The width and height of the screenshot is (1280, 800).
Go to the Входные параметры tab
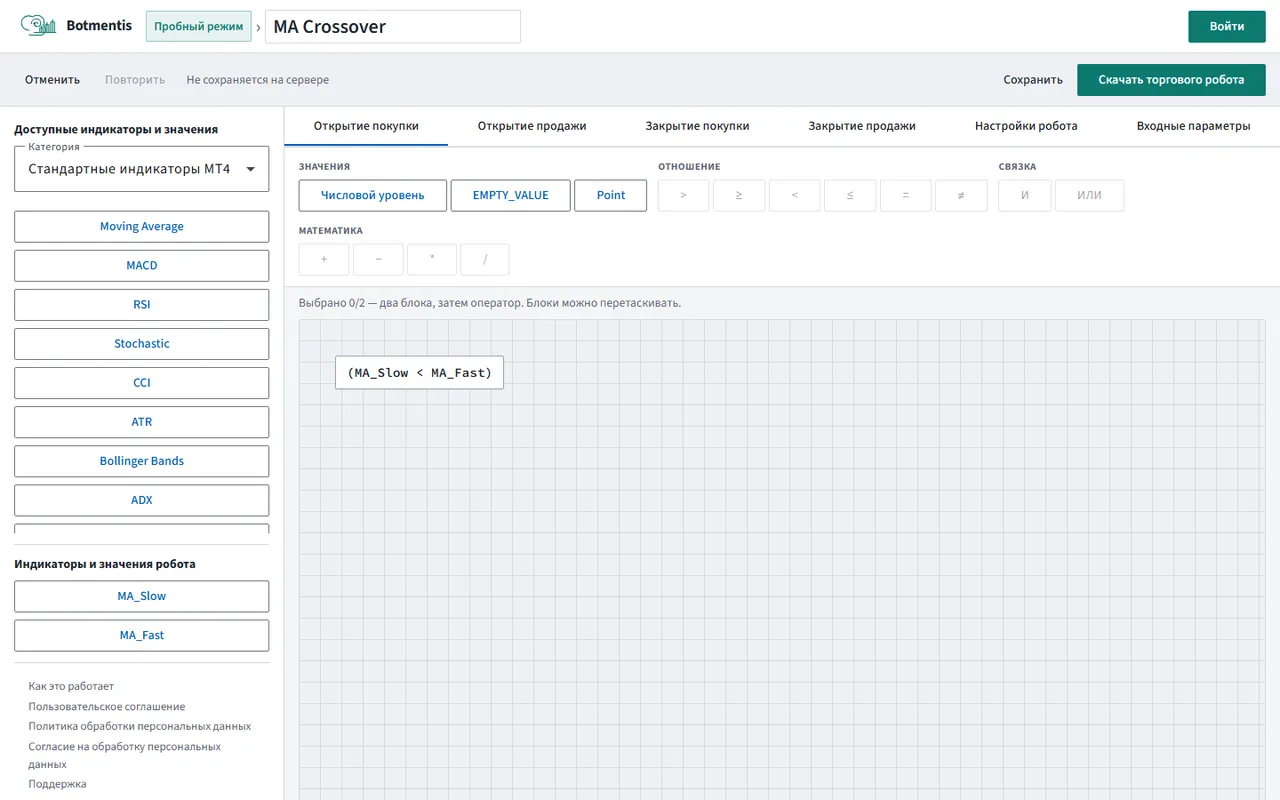pos(1193,126)
